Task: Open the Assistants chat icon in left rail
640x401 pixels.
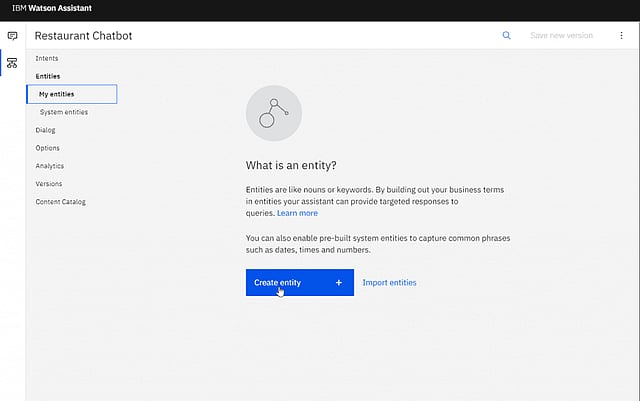Action: coord(12,36)
